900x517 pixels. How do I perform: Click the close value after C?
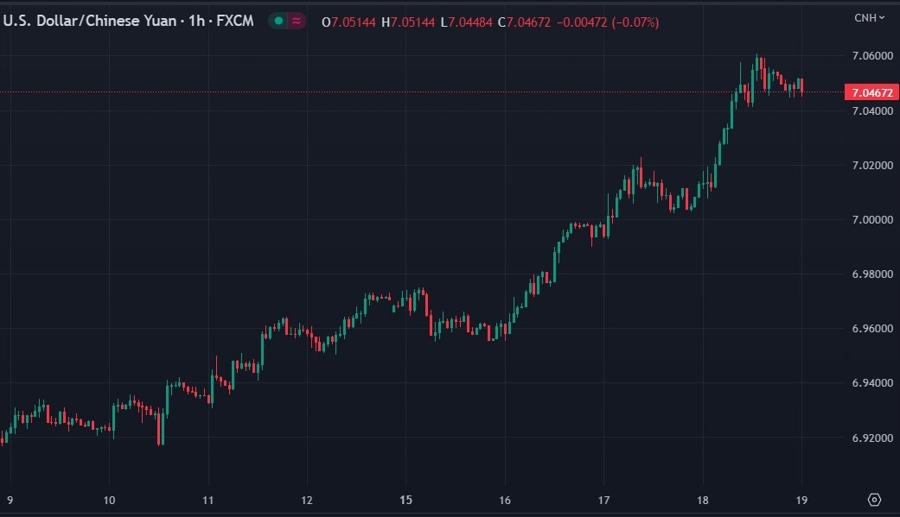pos(529,22)
